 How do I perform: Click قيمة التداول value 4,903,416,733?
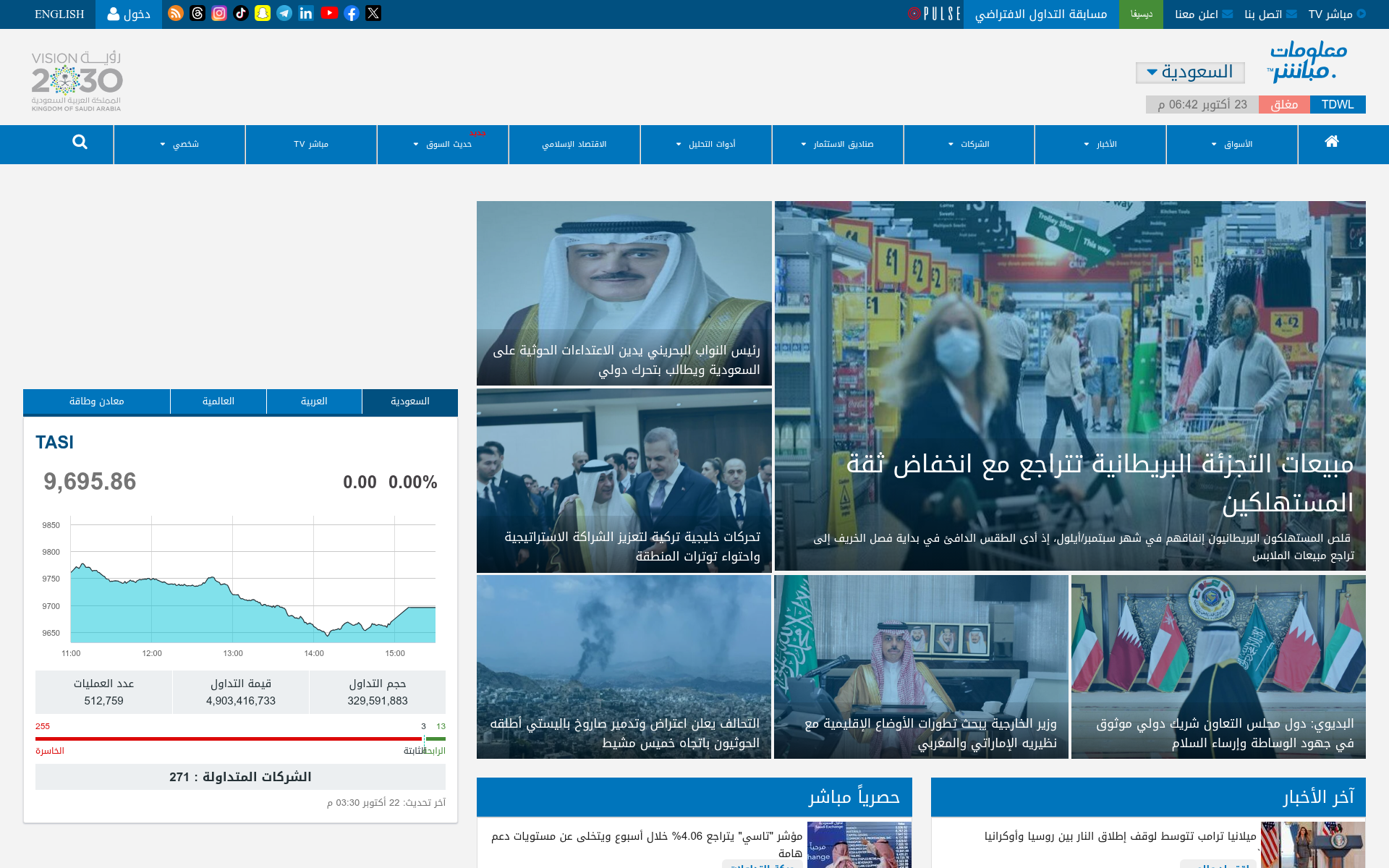click(x=241, y=701)
